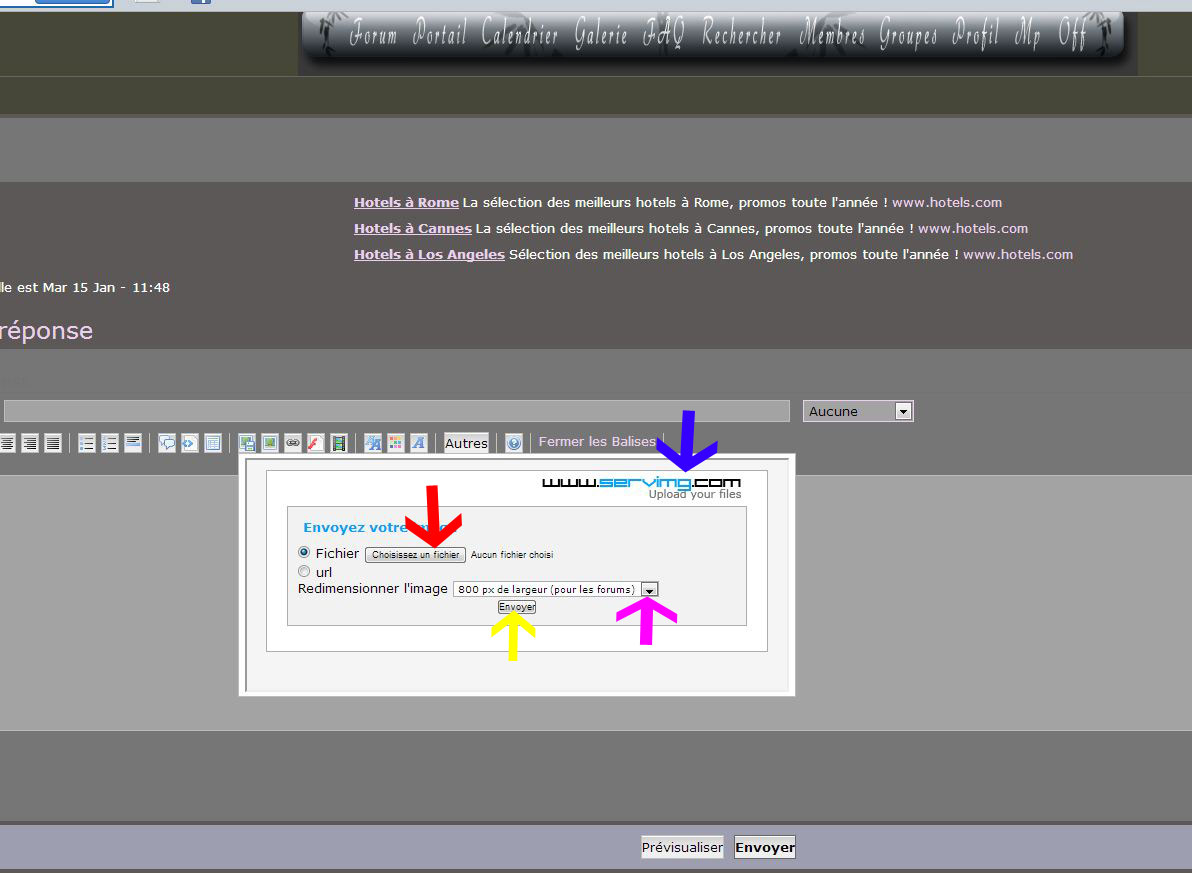This screenshot has width=1192, height=873.
Task: Open the Aucune dropdown
Action: 858,411
